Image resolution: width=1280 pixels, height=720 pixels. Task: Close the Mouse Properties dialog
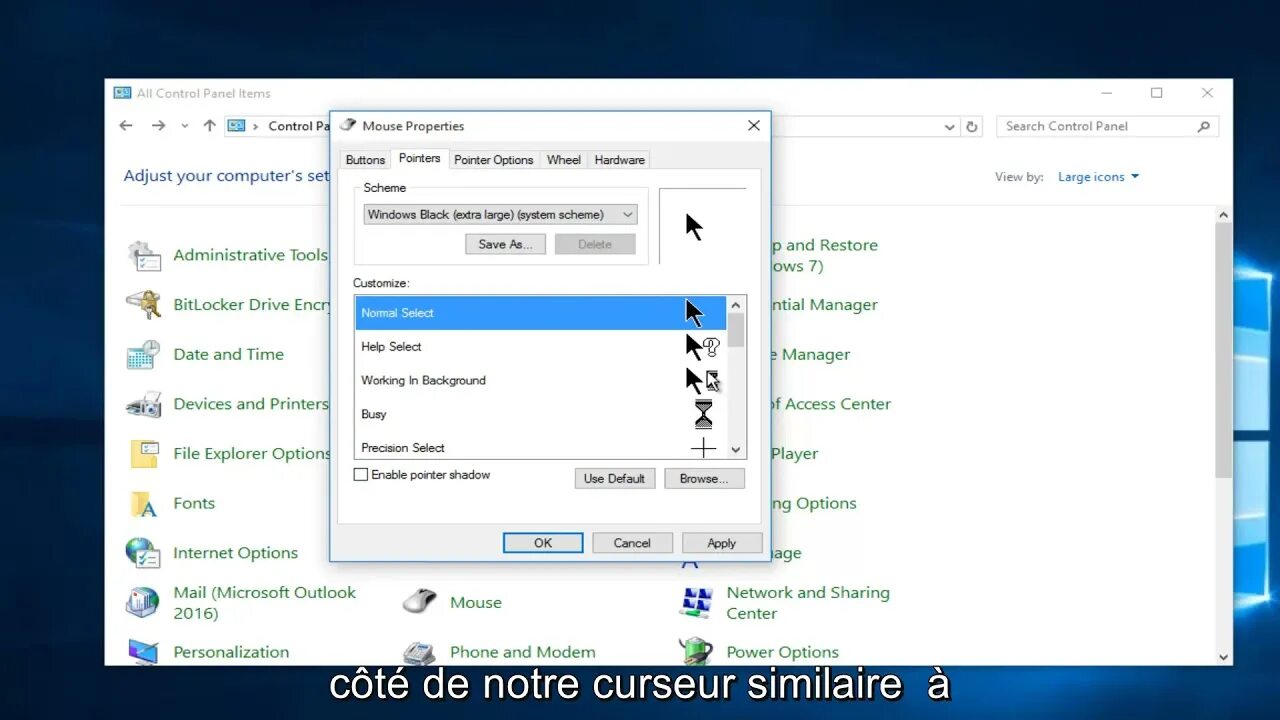pyautogui.click(x=754, y=126)
